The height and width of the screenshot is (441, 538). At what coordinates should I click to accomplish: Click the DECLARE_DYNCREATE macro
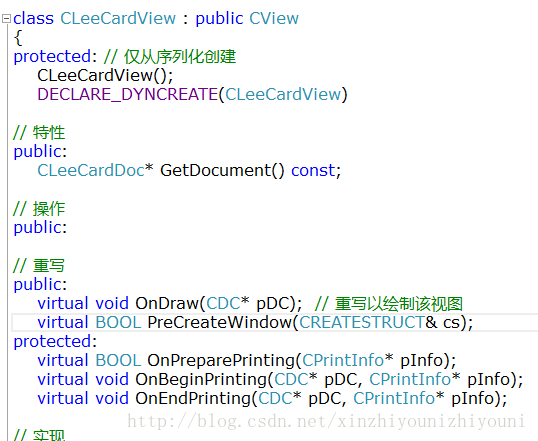coord(127,94)
